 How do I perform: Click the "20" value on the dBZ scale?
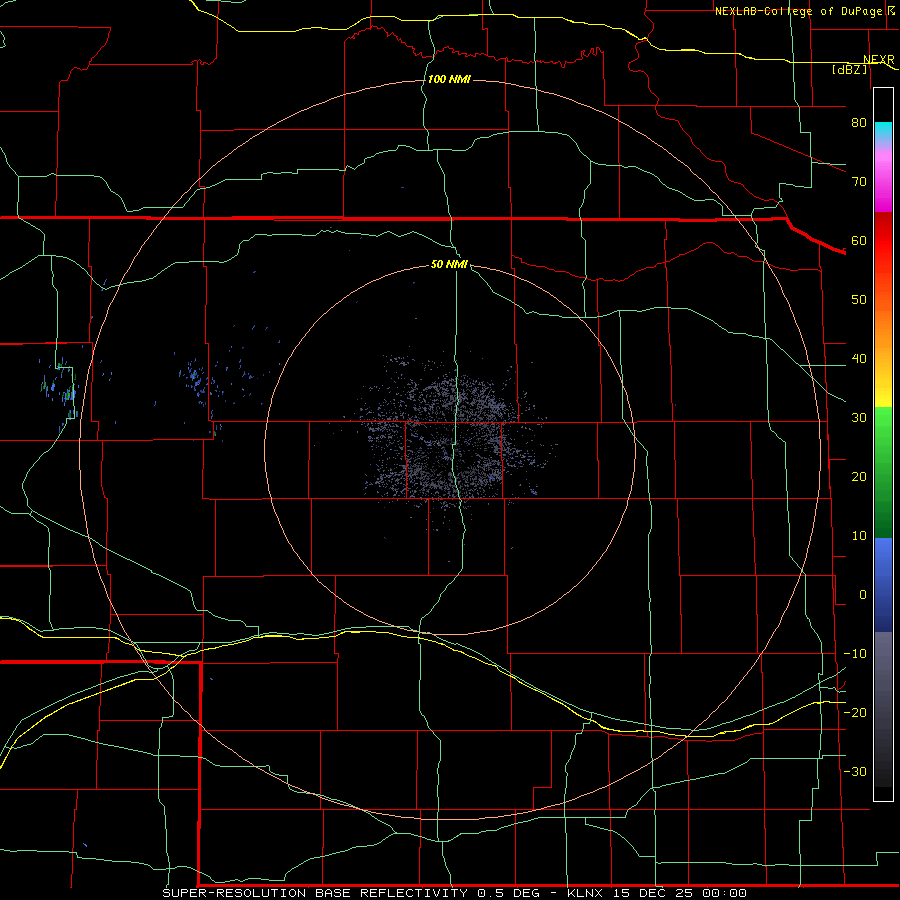tap(859, 477)
